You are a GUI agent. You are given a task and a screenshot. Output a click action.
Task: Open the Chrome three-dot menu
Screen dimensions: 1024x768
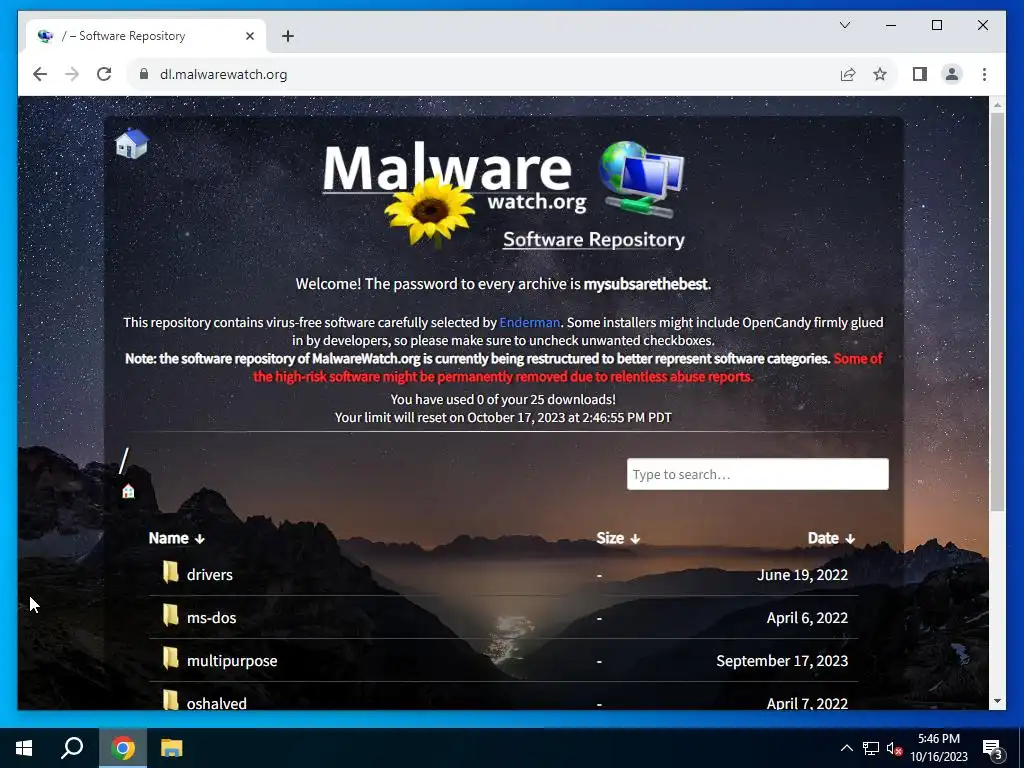pos(984,74)
